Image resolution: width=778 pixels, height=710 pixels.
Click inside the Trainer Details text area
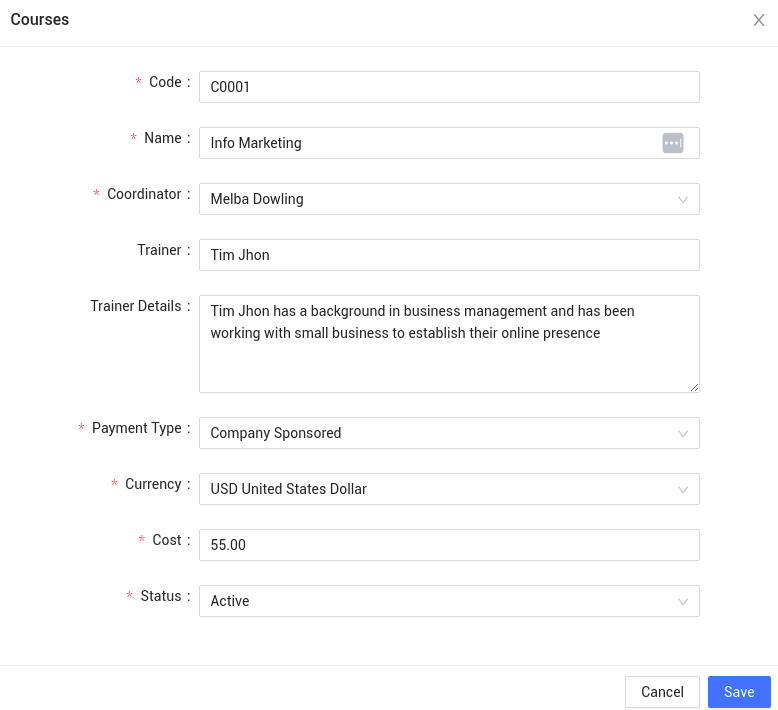[x=450, y=344]
